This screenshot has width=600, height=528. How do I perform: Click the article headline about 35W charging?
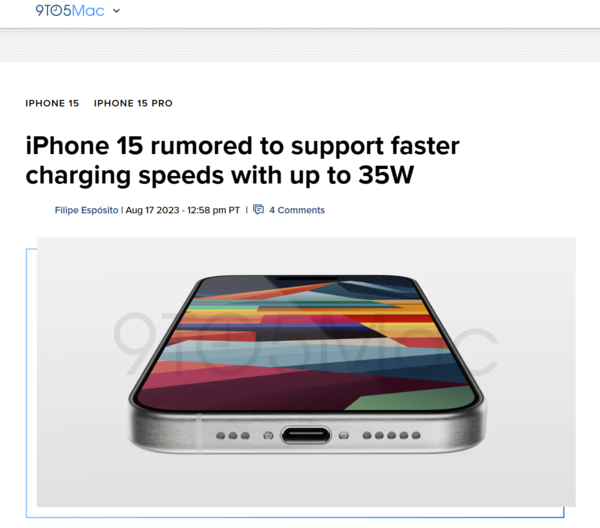click(243, 161)
